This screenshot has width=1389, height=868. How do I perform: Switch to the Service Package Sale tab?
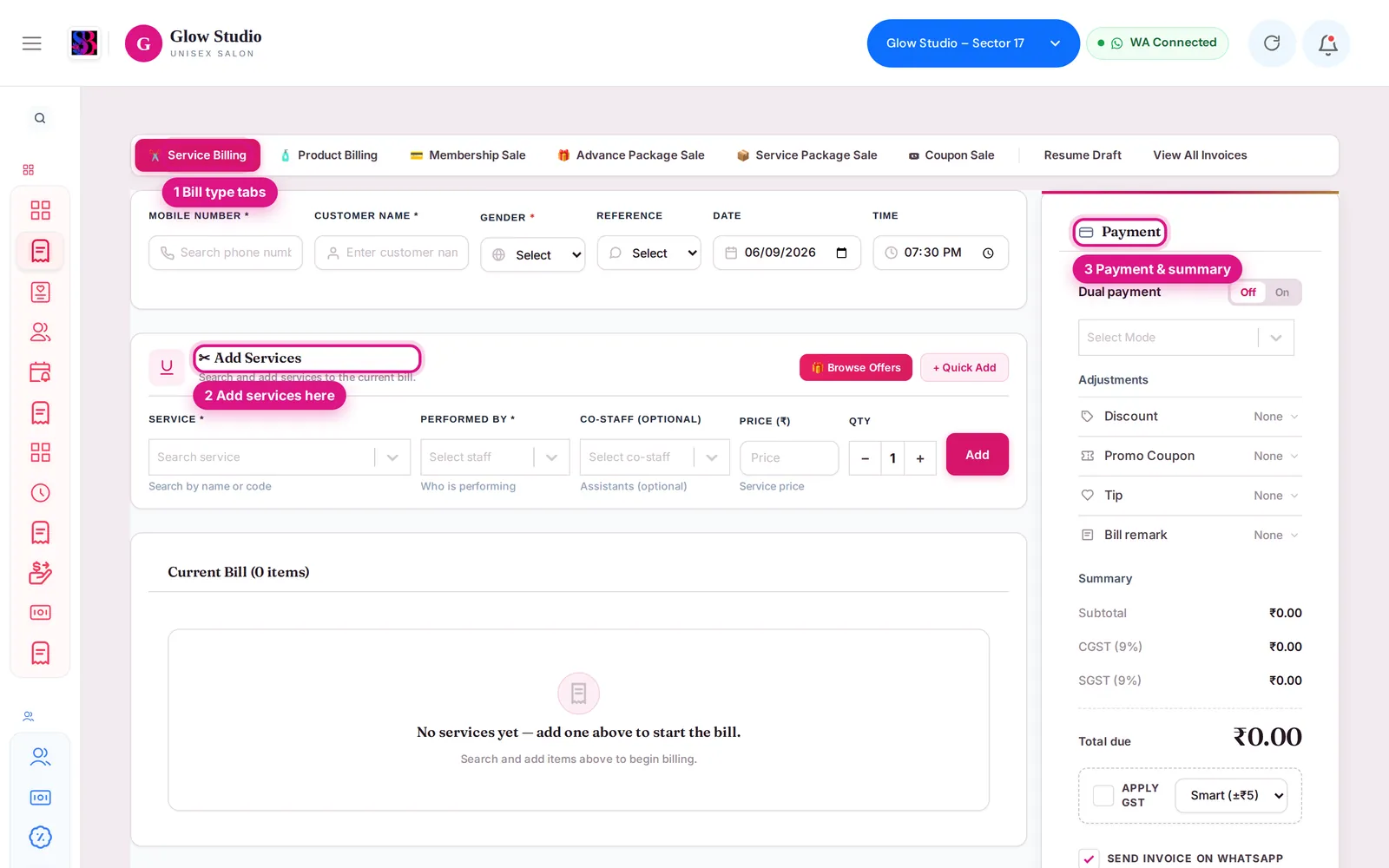pyautogui.click(x=807, y=155)
